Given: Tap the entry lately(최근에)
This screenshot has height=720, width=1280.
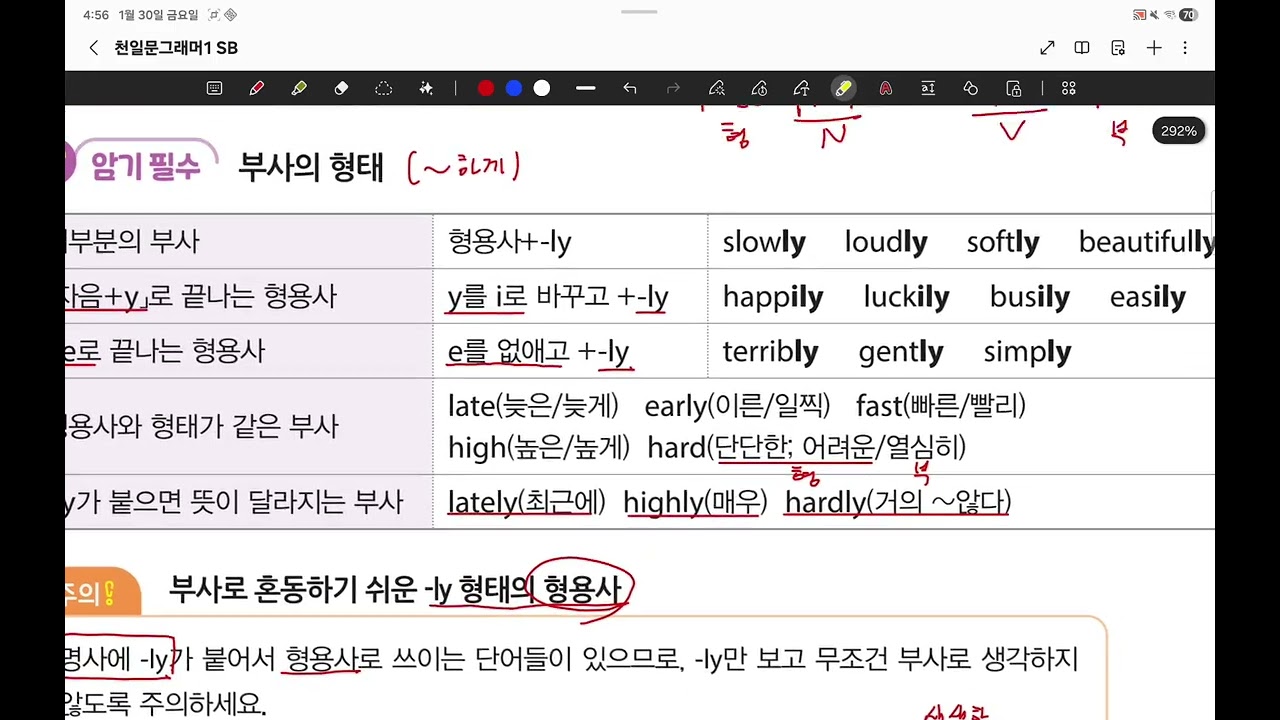Looking at the screenshot, I should click(527, 502).
